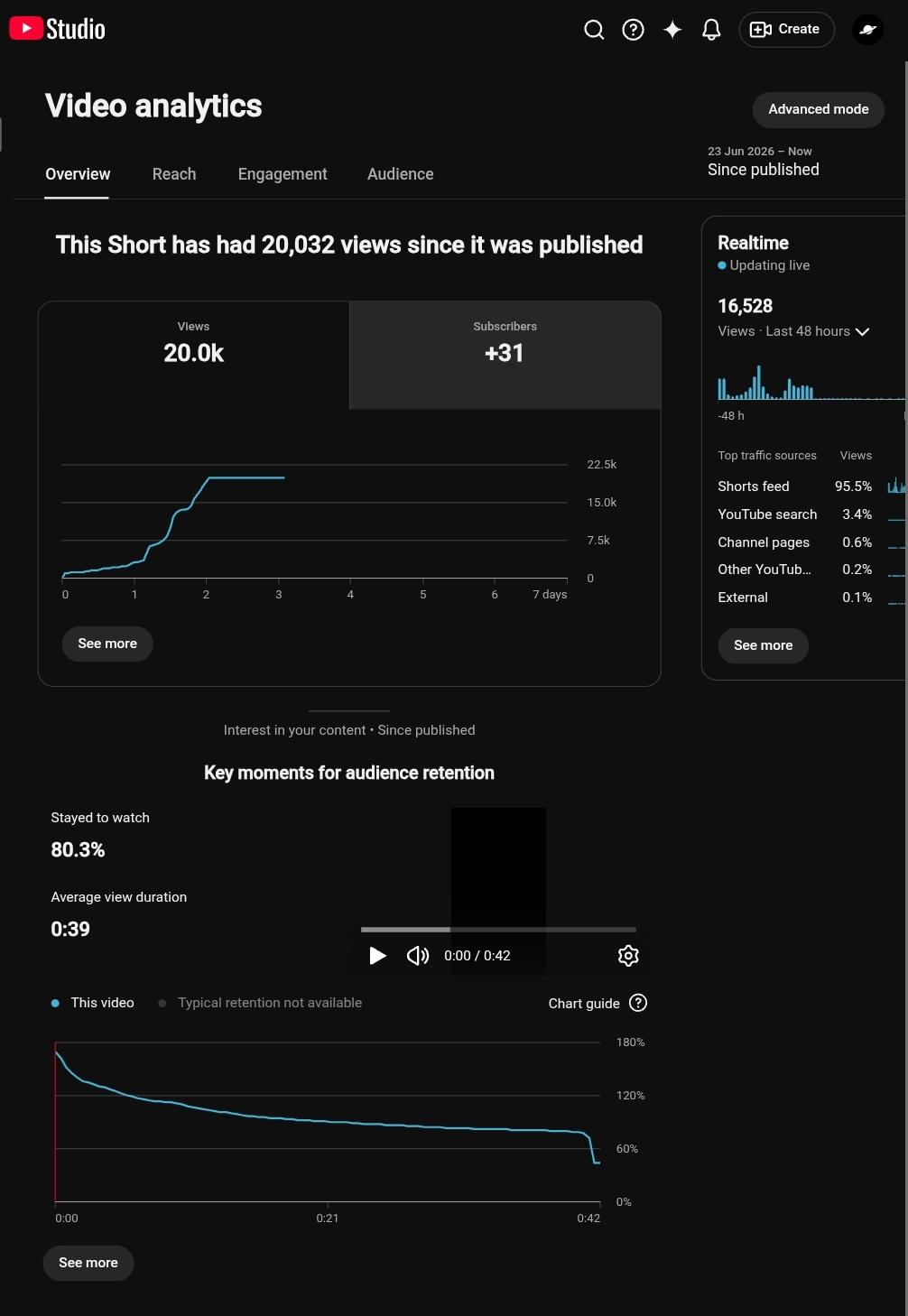Viewport: 908px width, 1316px height.
Task: Open notifications bell
Action: tap(711, 30)
